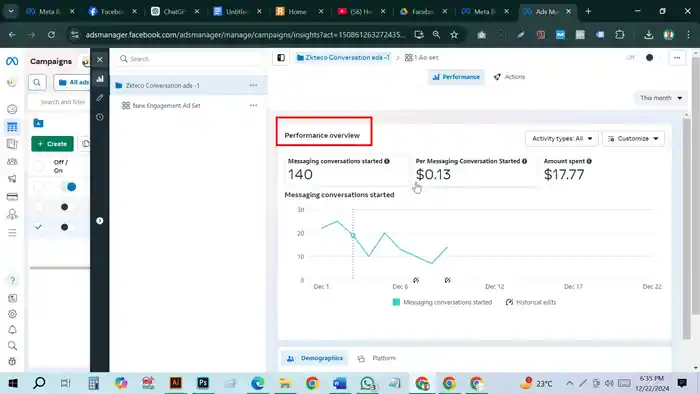The image size is (700, 394).
Task: Open the browser tab list dropdown
Action: (11, 11)
